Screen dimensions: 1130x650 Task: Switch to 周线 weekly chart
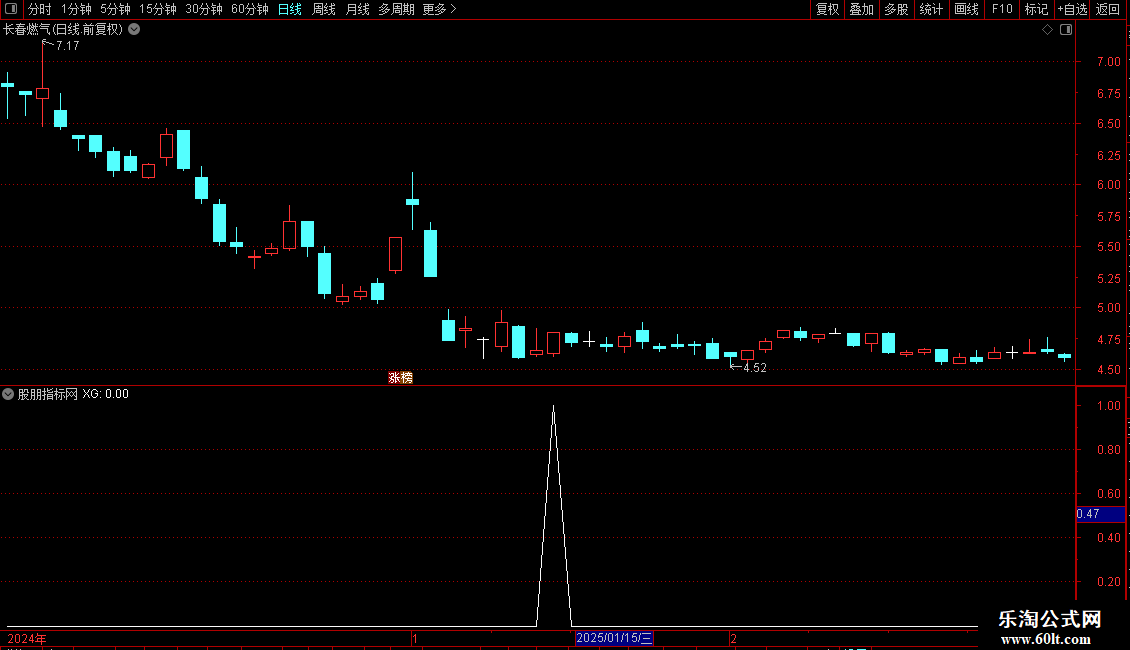(x=324, y=9)
